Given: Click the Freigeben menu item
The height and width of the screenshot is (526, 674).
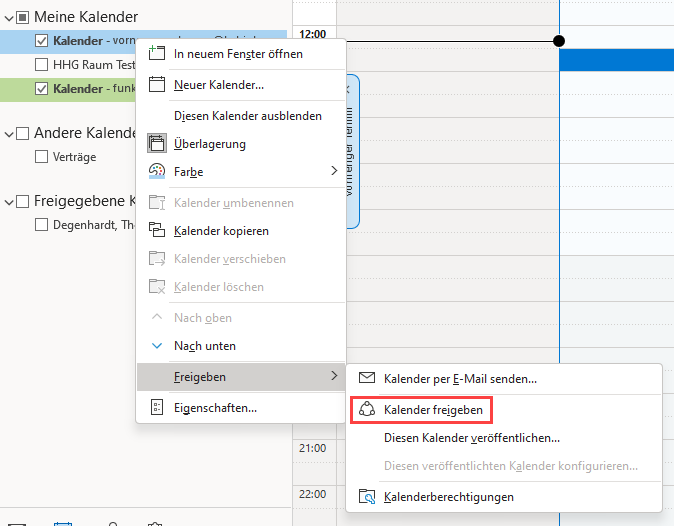Looking at the screenshot, I should click(242, 377).
